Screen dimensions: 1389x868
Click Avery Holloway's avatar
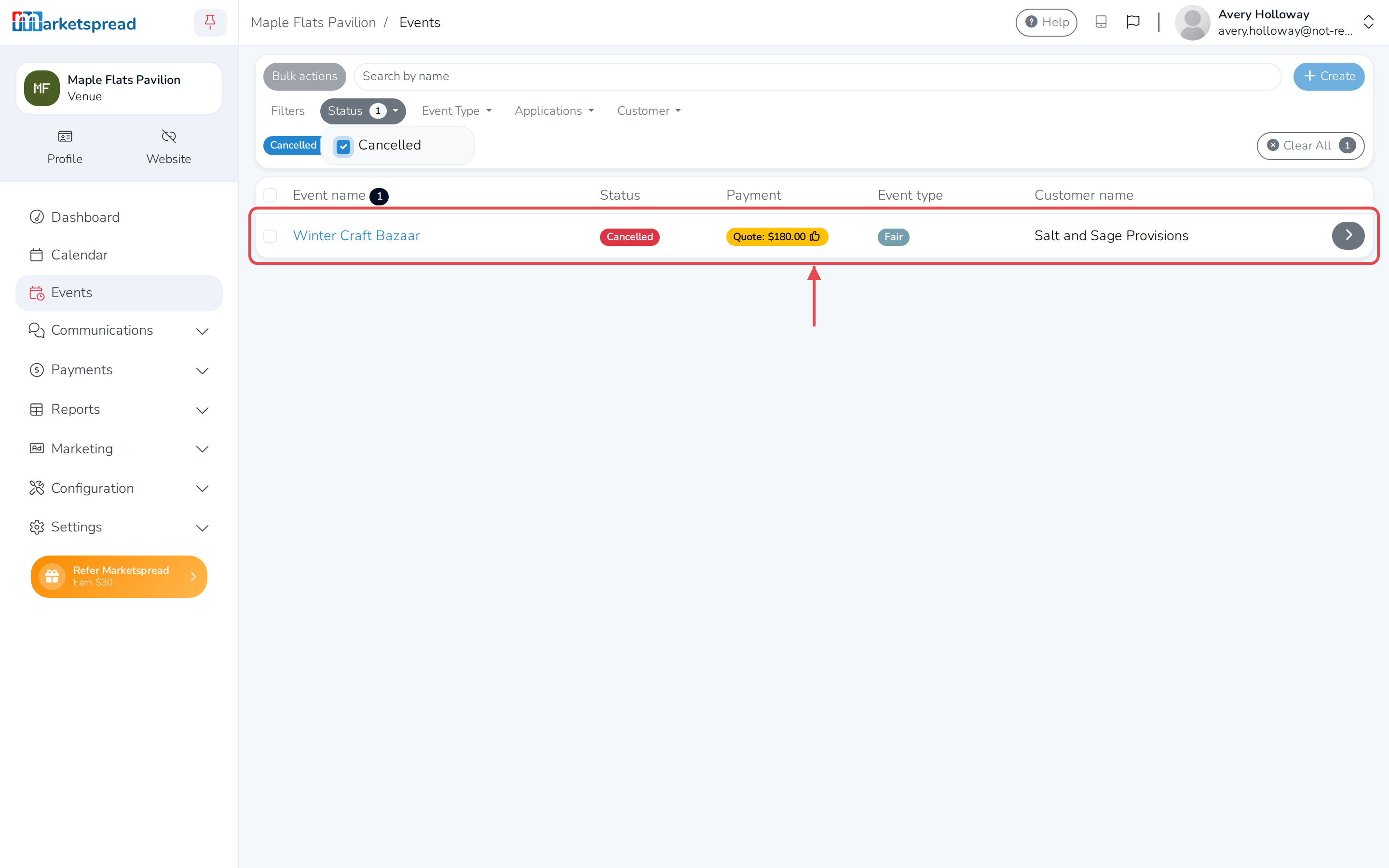point(1193,22)
